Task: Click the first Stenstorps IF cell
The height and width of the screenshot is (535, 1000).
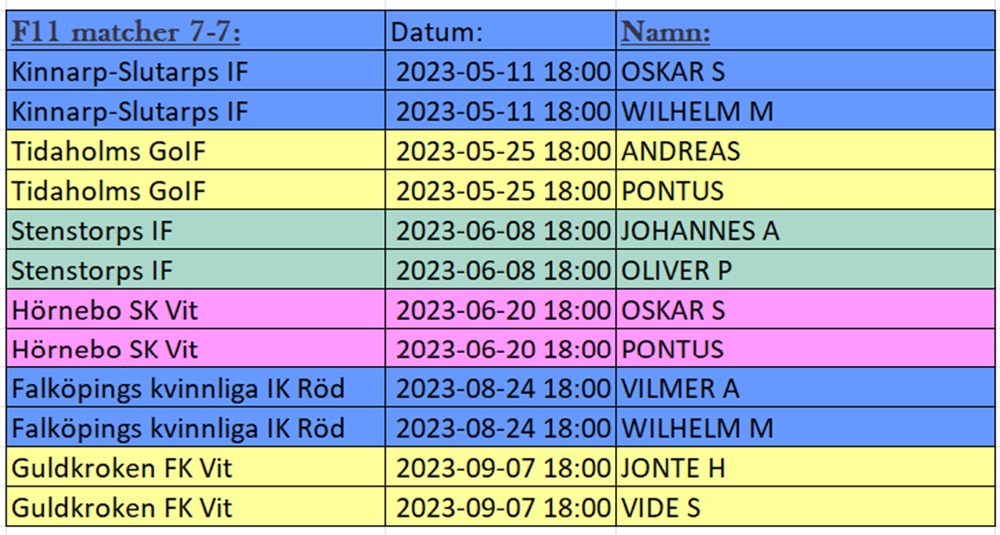Action: coord(196,230)
